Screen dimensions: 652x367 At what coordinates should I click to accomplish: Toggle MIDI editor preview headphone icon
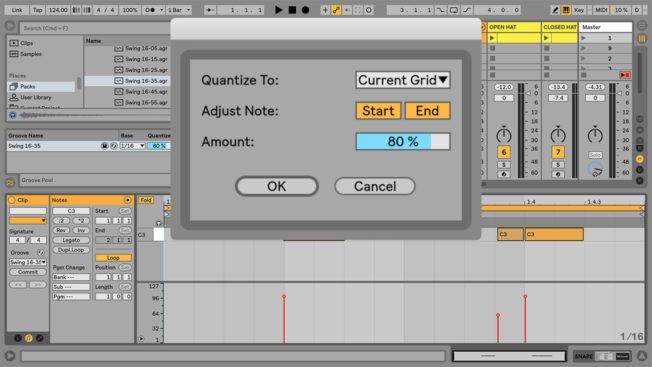pyautogui.click(x=159, y=223)
